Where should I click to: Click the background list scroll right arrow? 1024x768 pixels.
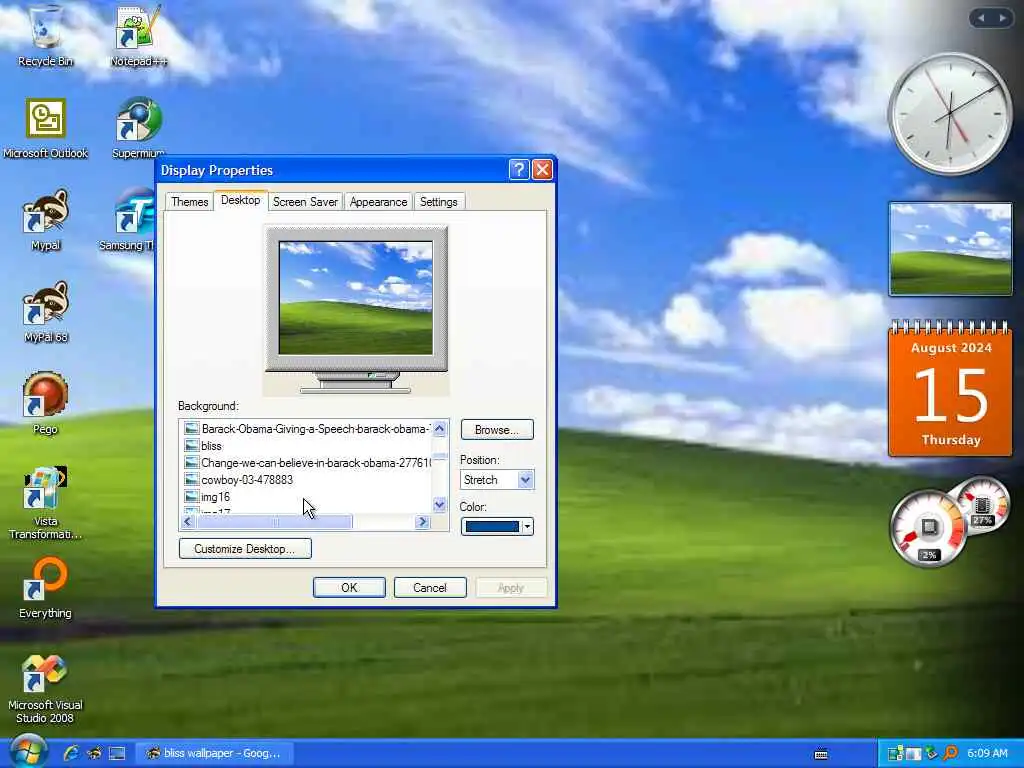coord(423,522)
